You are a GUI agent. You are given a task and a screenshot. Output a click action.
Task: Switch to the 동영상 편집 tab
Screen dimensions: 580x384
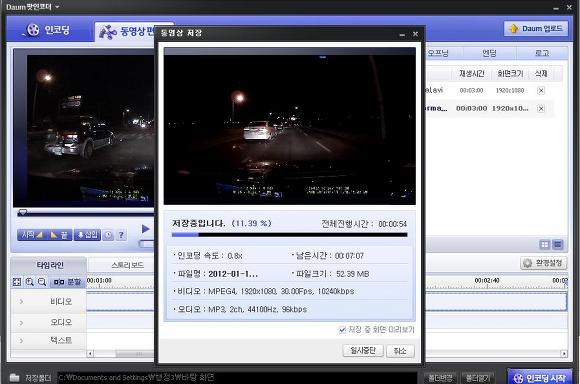[x=126, y=31]
